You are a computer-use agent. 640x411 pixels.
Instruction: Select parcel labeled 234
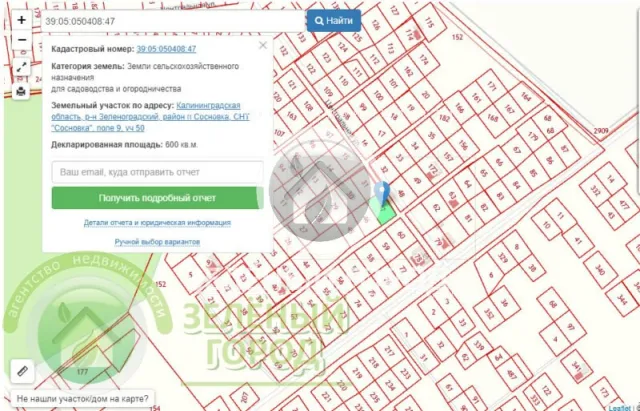pyautogui.click(x=390, y=385)
